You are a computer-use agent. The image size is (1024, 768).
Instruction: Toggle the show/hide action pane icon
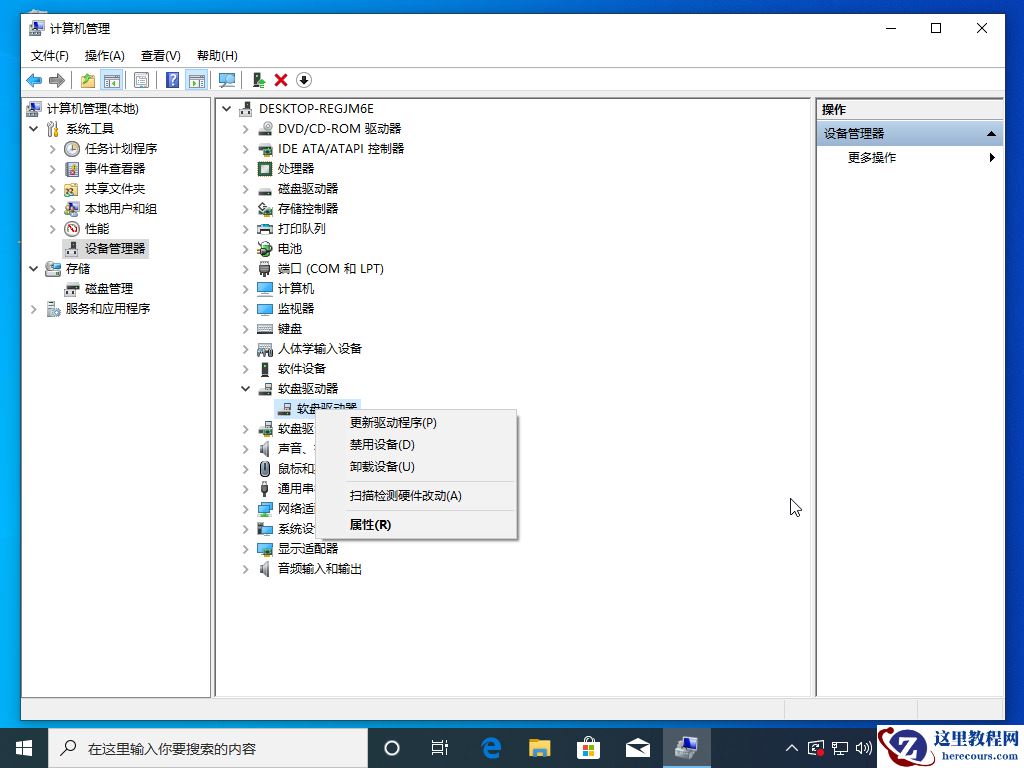(x=196, y=80)
